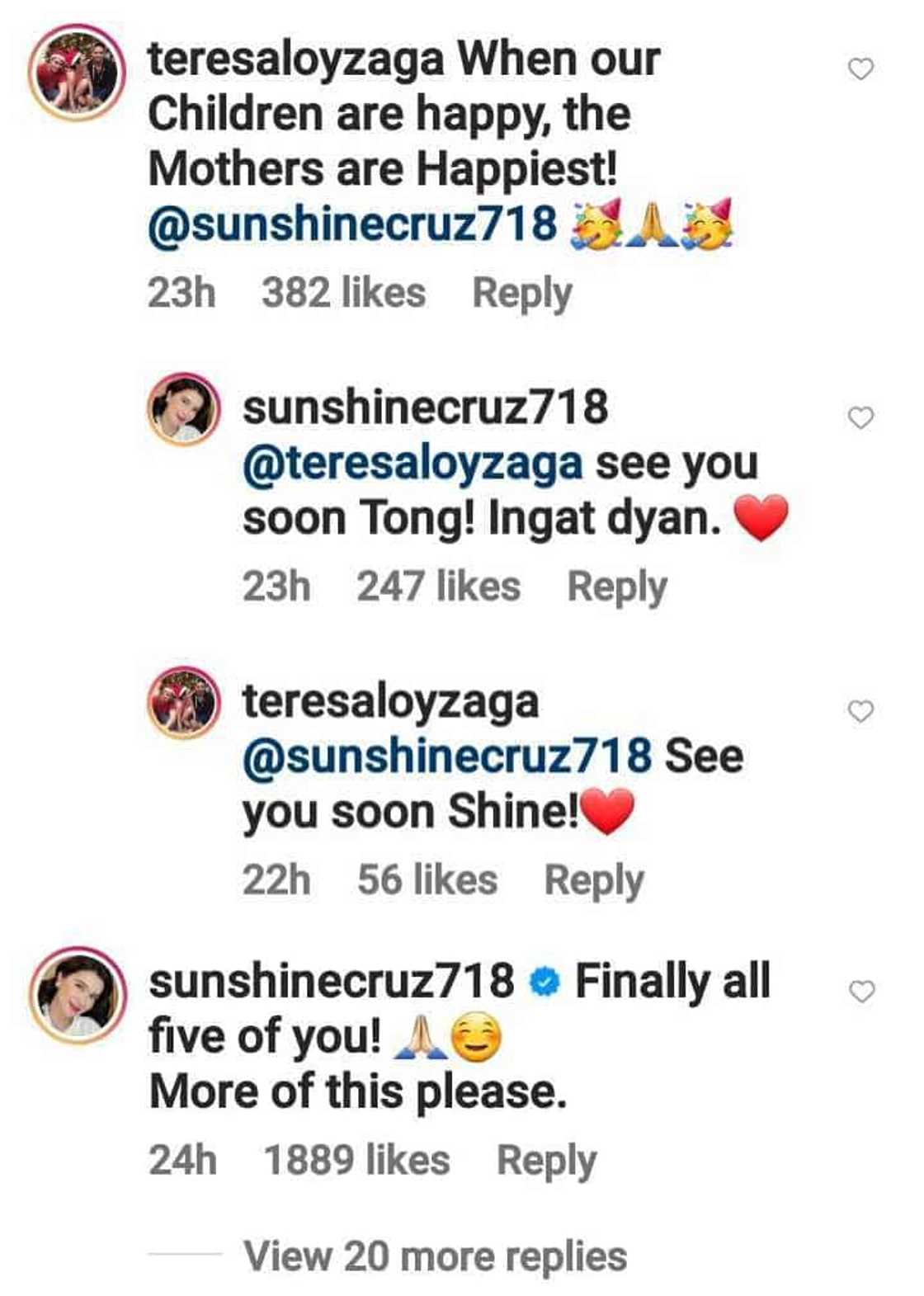Viewport: 924px width, 1296px height.
Task: Reply to teresaloyzaga's 382-likes comment
Action: click(x=521, y=293)
